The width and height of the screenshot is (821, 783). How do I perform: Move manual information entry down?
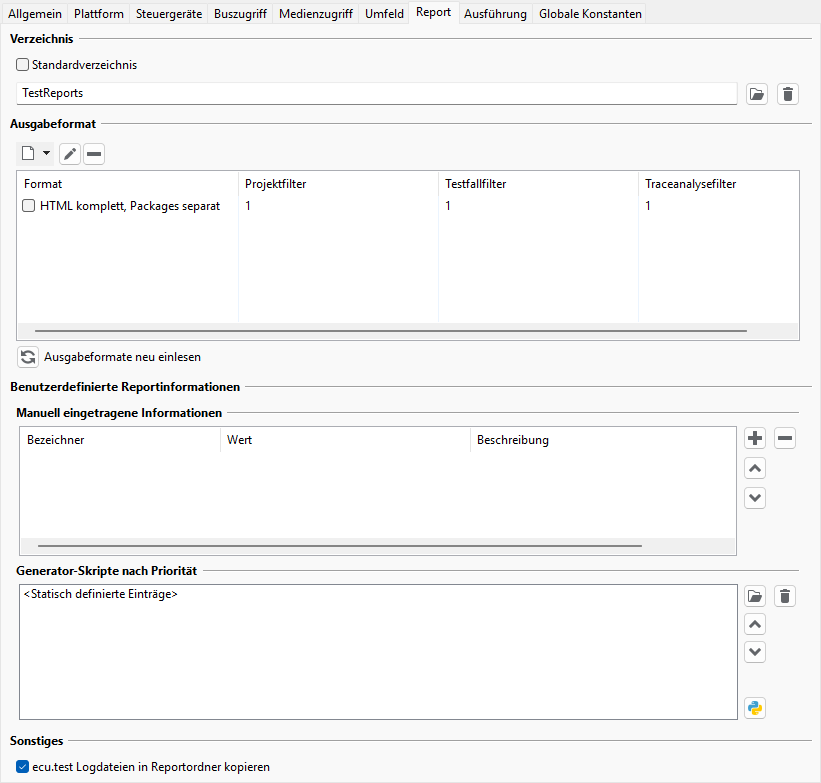tap(755, 498)
